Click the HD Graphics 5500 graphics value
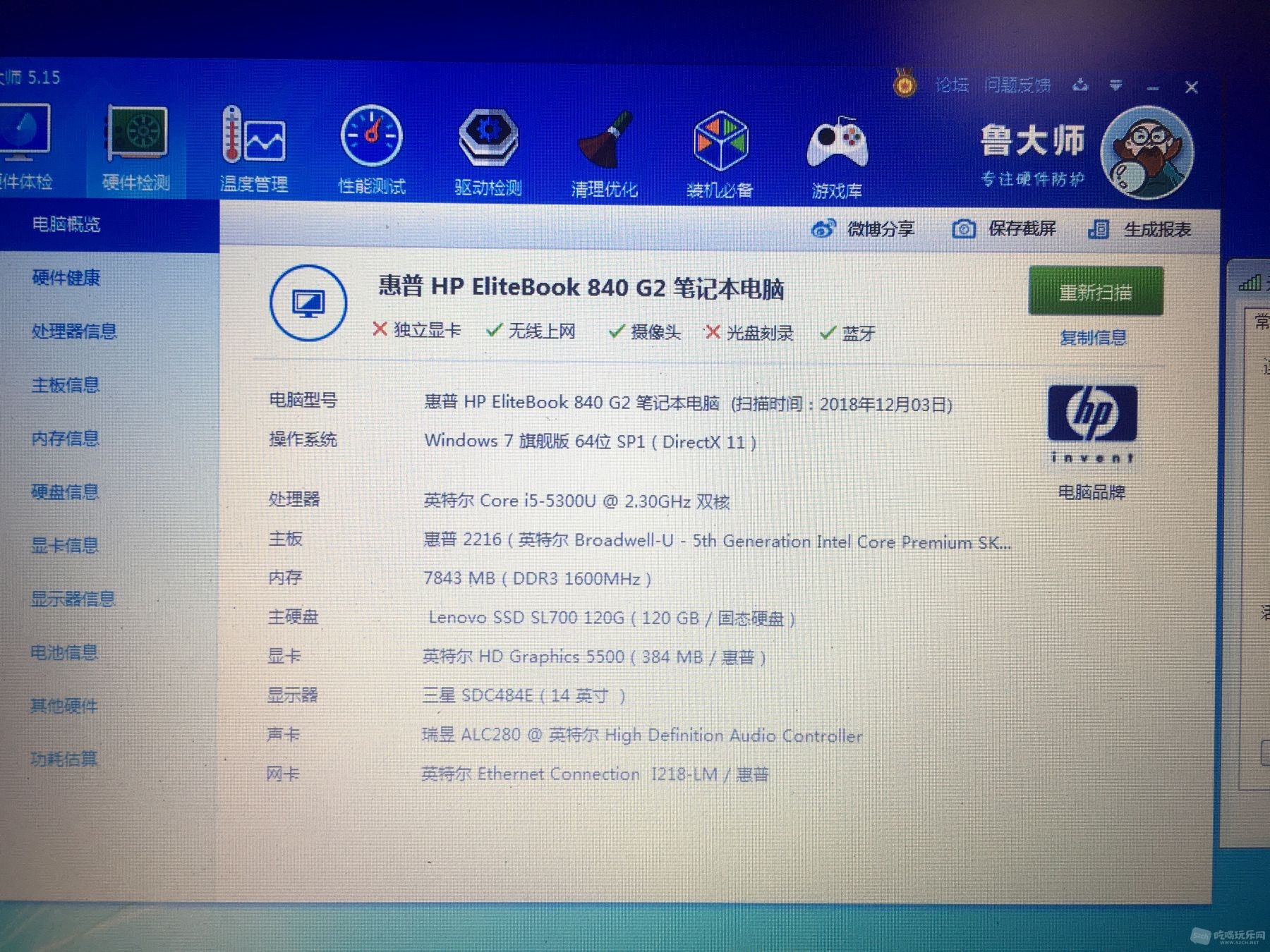 [x=594, y=657]
